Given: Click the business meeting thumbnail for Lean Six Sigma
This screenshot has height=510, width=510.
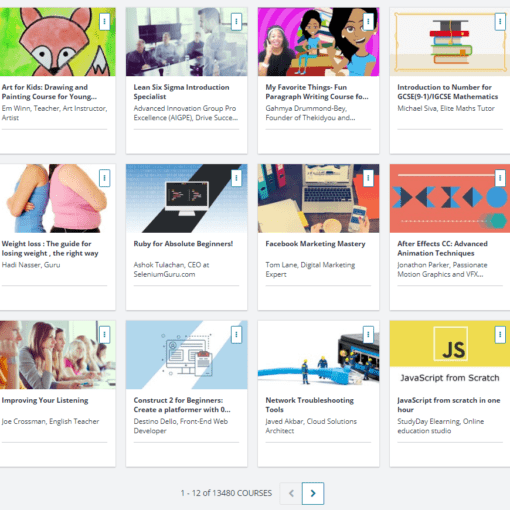Looking at the screenshot, I should [x=186, y=42].
